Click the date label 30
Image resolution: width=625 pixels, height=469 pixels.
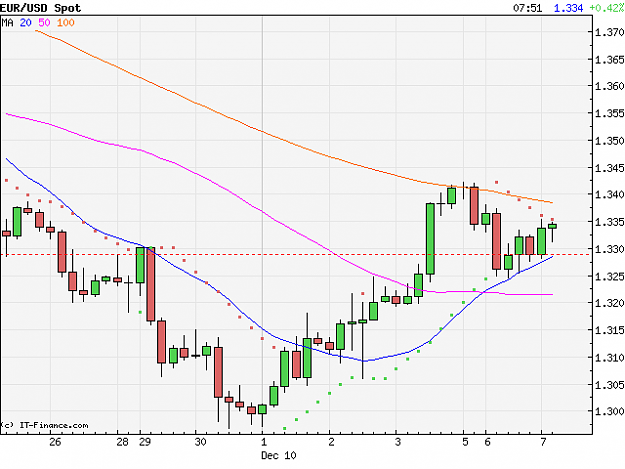[200, 442]
